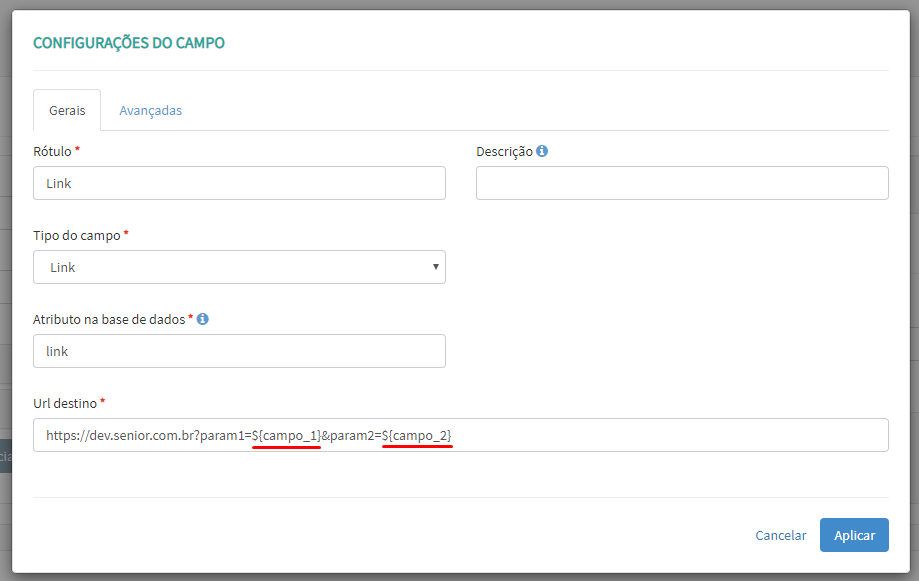Click the Cancelar link
The height and width of the screenshot is (581, 919).
(780, 535)
